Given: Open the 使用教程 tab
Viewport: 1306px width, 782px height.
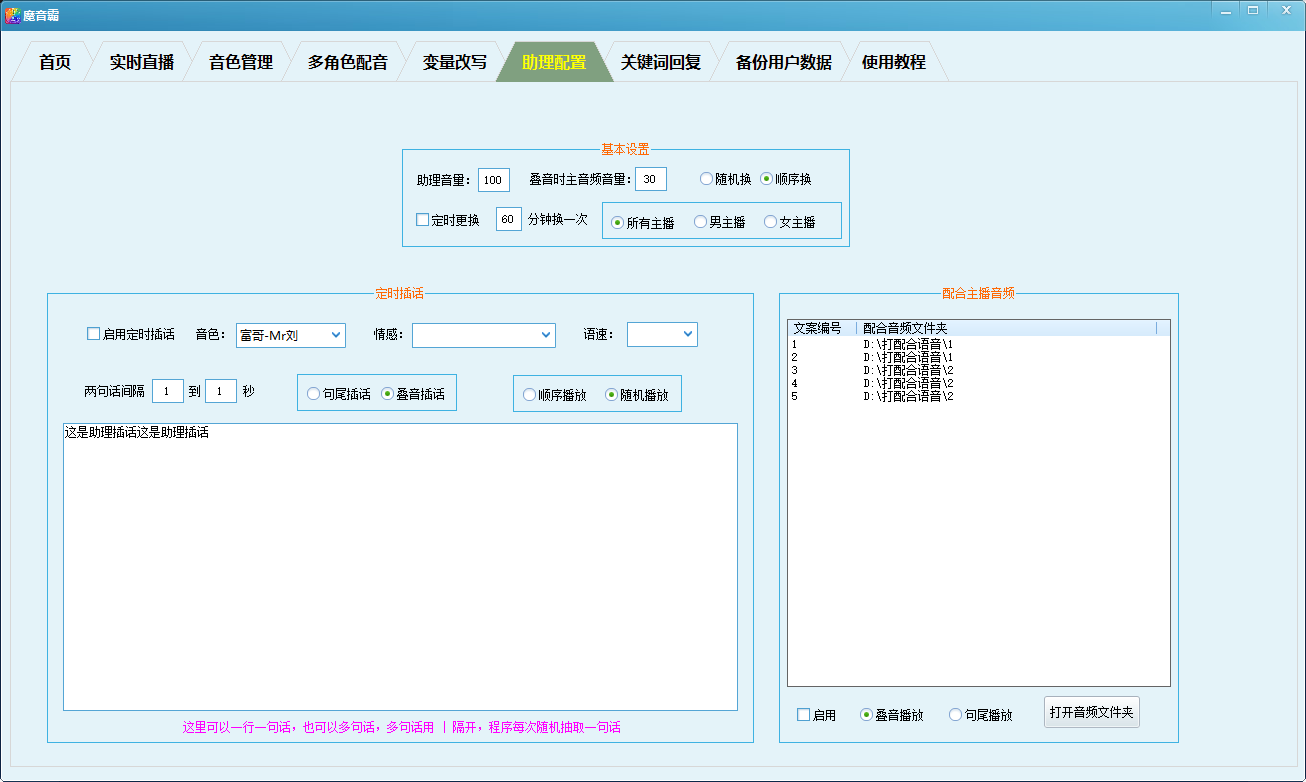Looking at the screenshot, I should coord(893,62).
